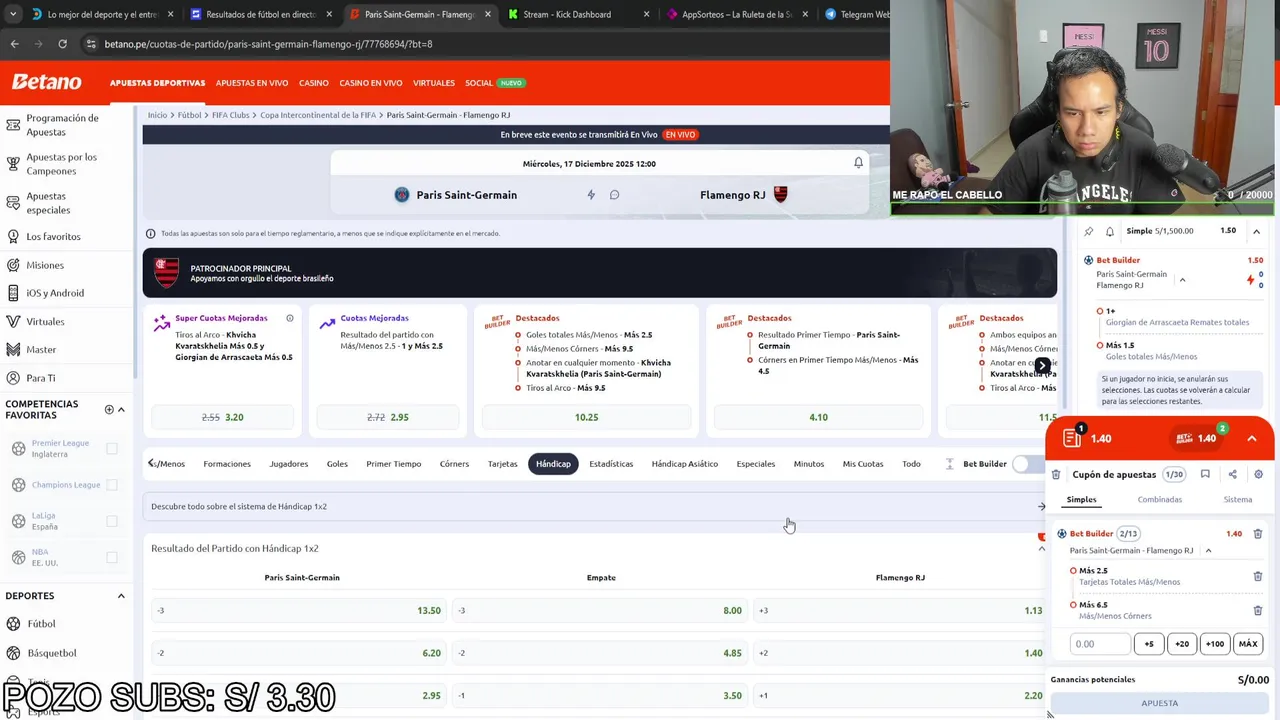The height and width of the screenshot is (720, 1280).
Task: Tick the NBA EE. UU. checkbox
Action: (112, 557)
